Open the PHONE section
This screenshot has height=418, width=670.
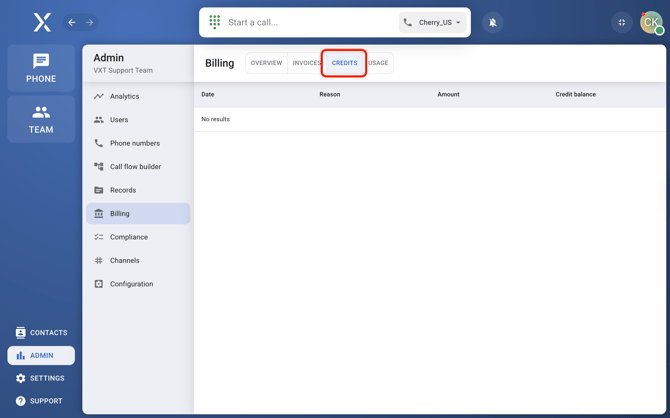tap(41, 68)
